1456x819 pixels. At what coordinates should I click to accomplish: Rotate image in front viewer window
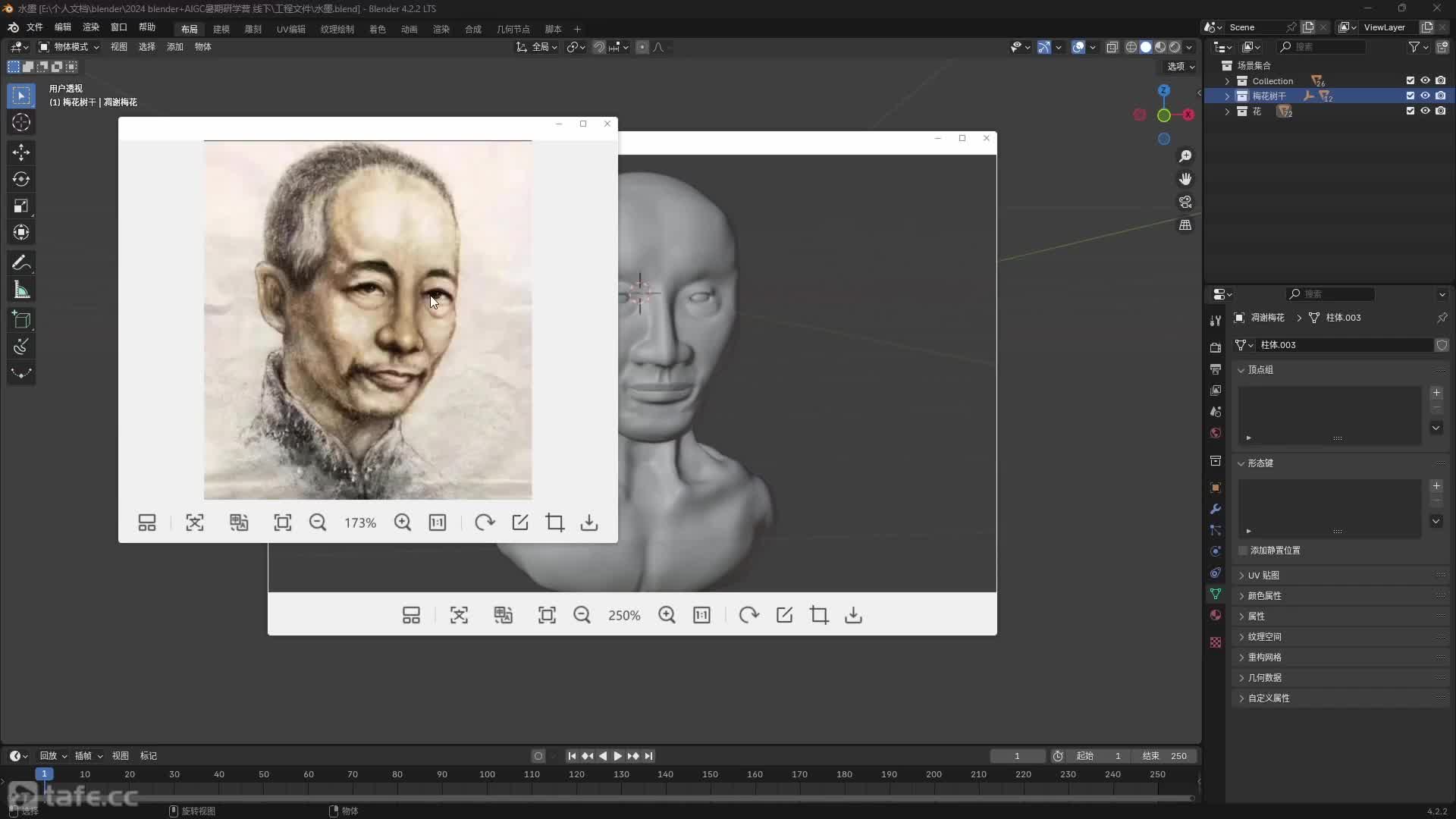[485, 522]
